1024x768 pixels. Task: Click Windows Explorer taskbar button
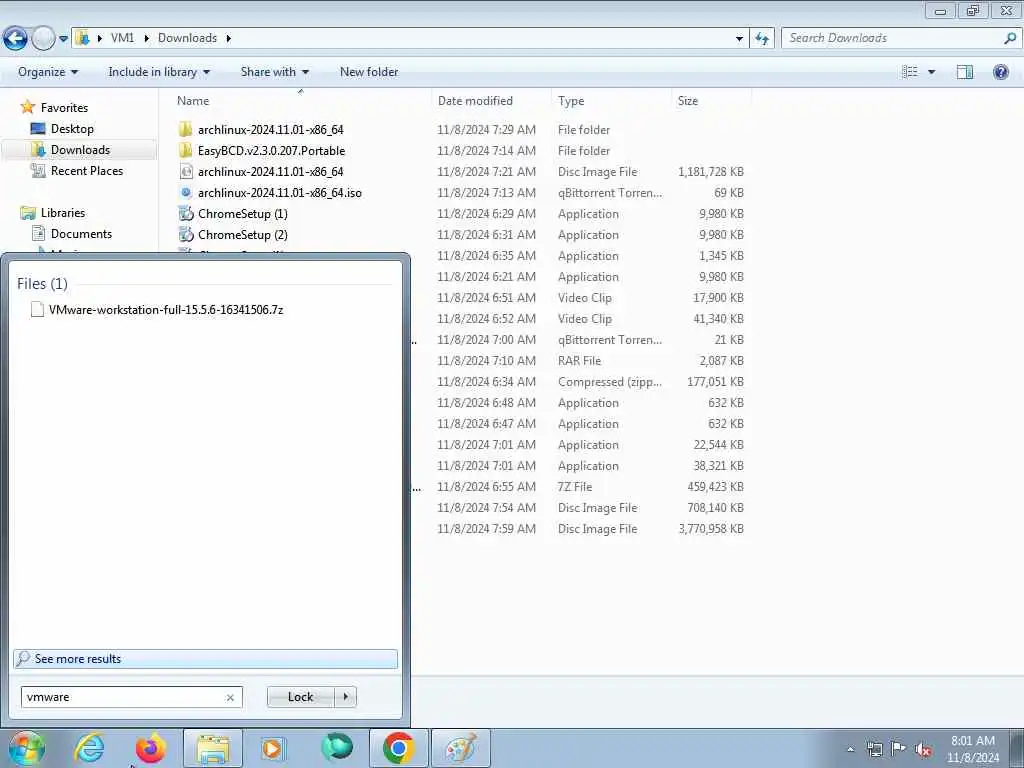(213, 748)
